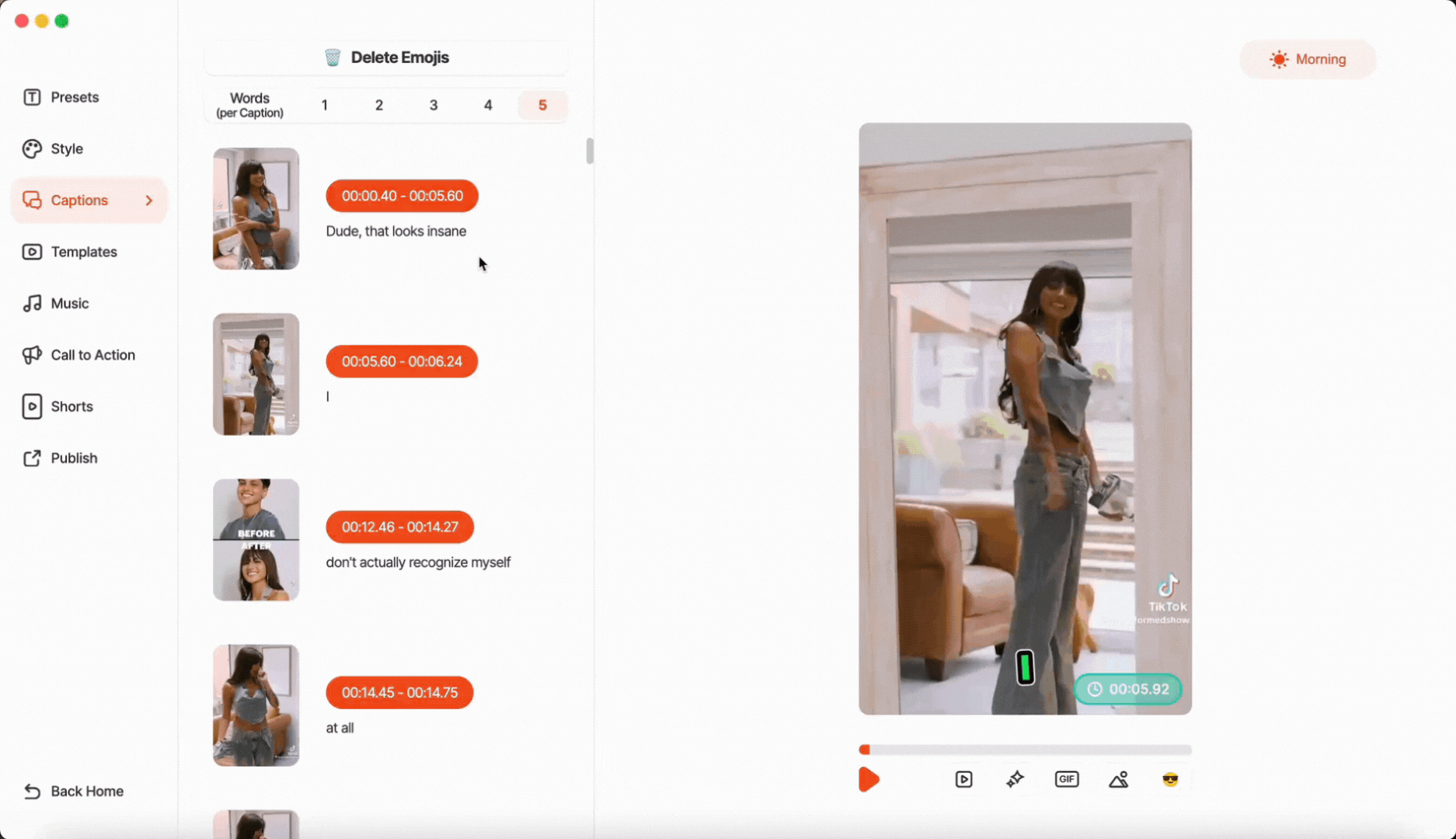This screenshot has height=839, width=1456.
Task: Select thumbnail for the 'I' caption
Action: tap(256, 374)
